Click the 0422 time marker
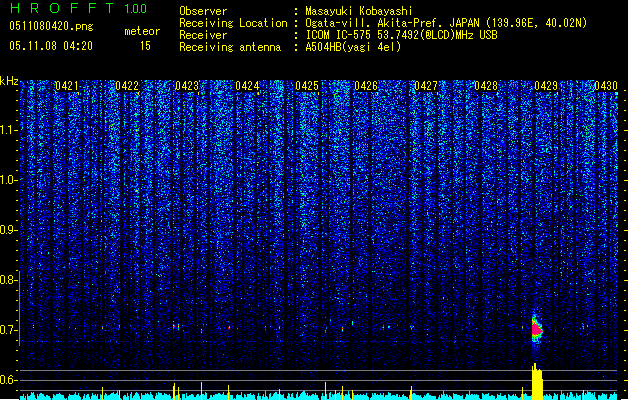Image resolution: width=629 pixels, height=400 pixels. pyautogui.click(x=127, y=86)
